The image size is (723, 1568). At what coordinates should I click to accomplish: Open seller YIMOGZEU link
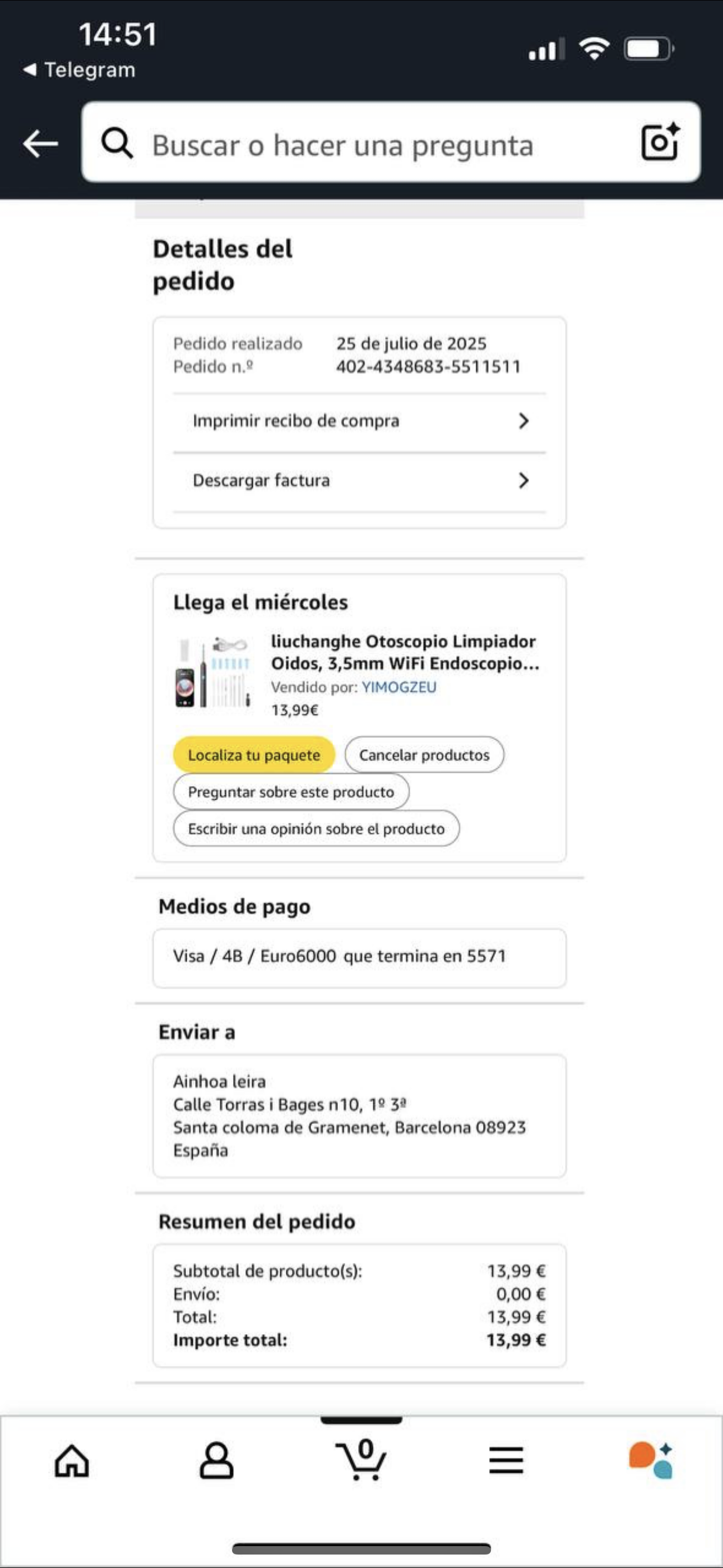[x=399, y=687]
